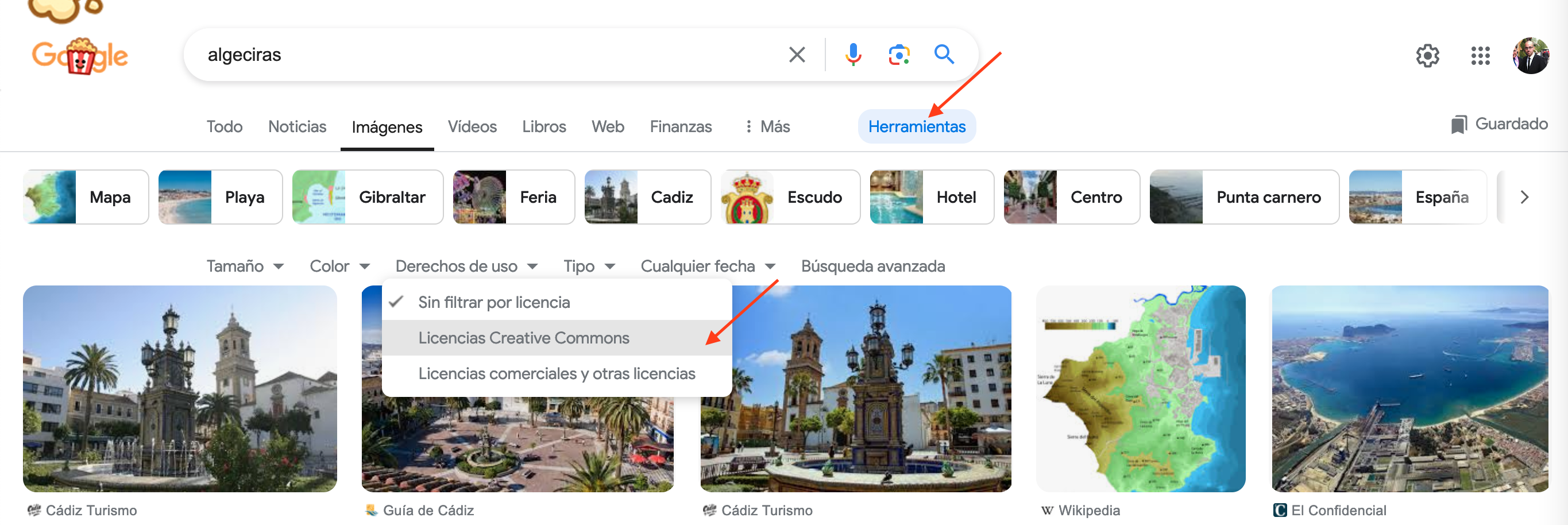
Task: Open the "Búsqueda avanzada" link
Action: tap(872, 266)
